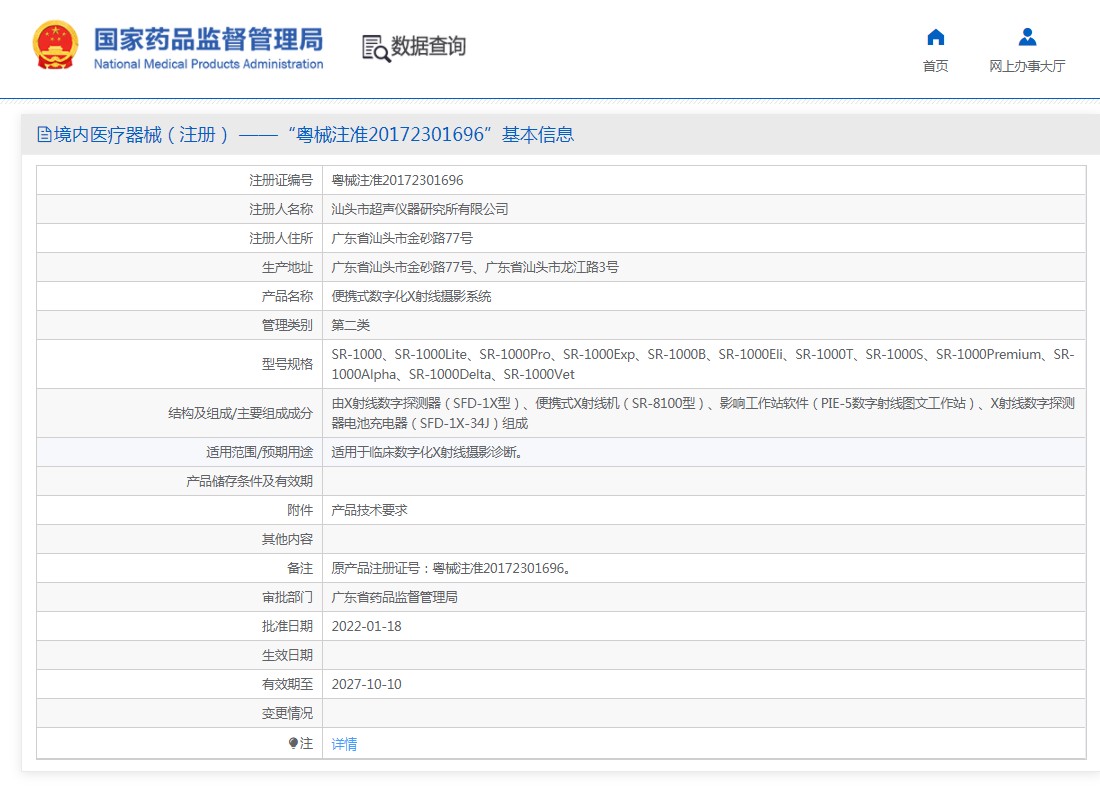
Task: Click the 备注 row label
Action: [x=300, y=568]
